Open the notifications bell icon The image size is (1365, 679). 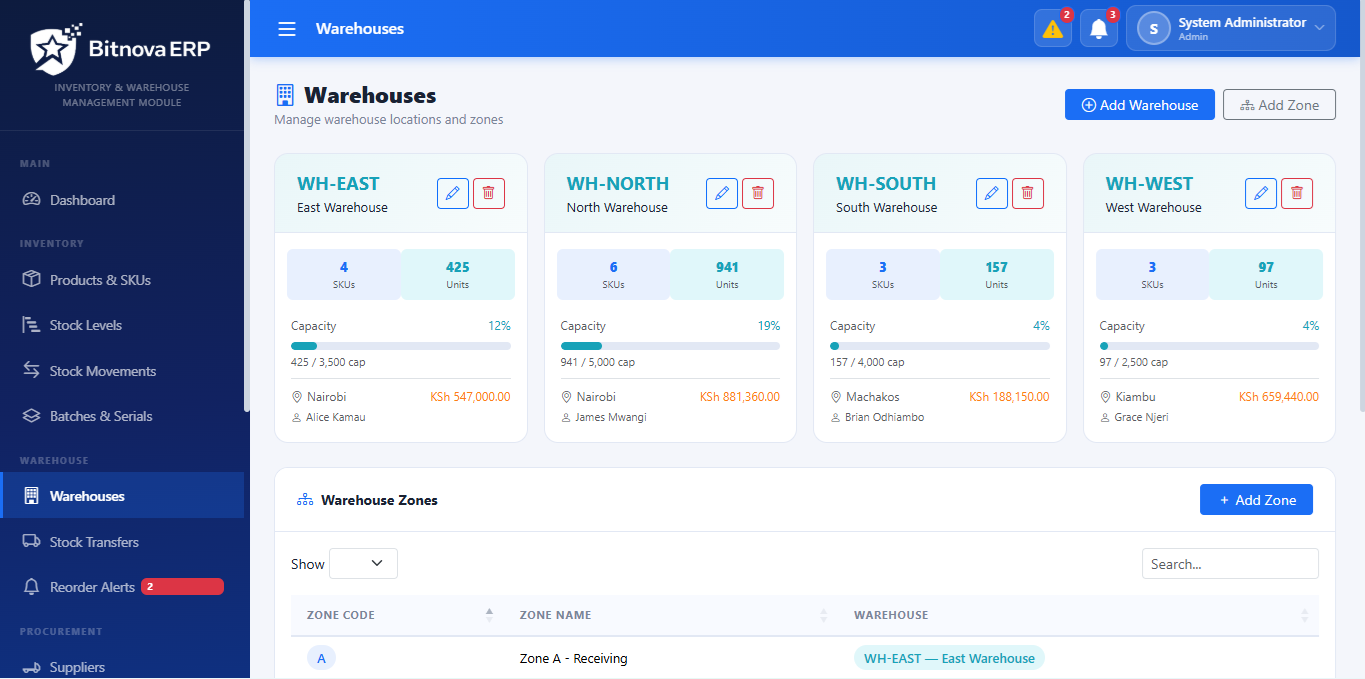tap(1099, 29)
